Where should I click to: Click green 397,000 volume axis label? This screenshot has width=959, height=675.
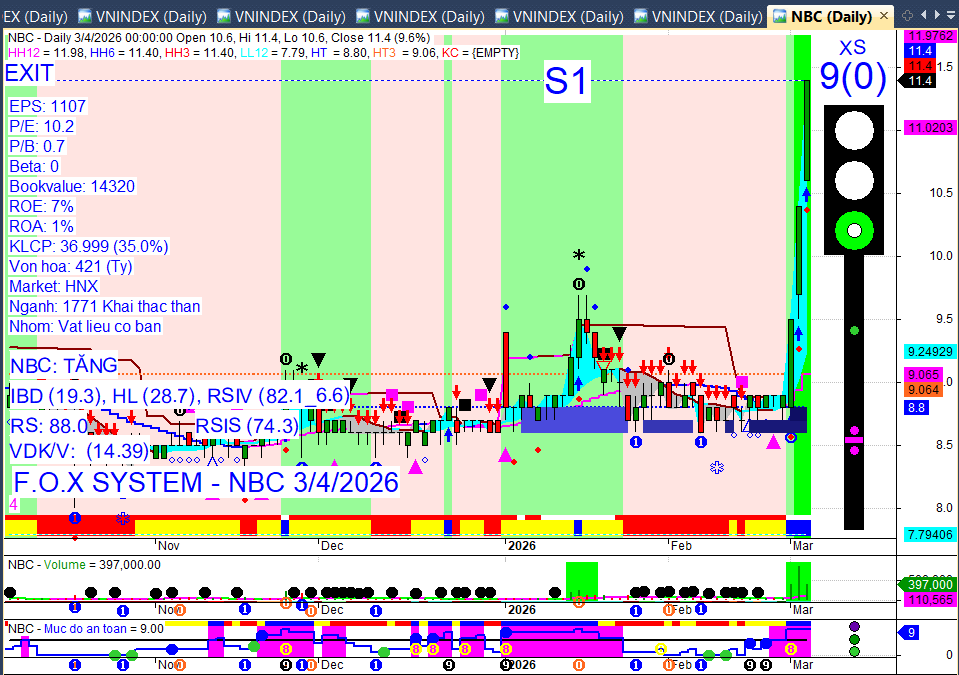927,585
